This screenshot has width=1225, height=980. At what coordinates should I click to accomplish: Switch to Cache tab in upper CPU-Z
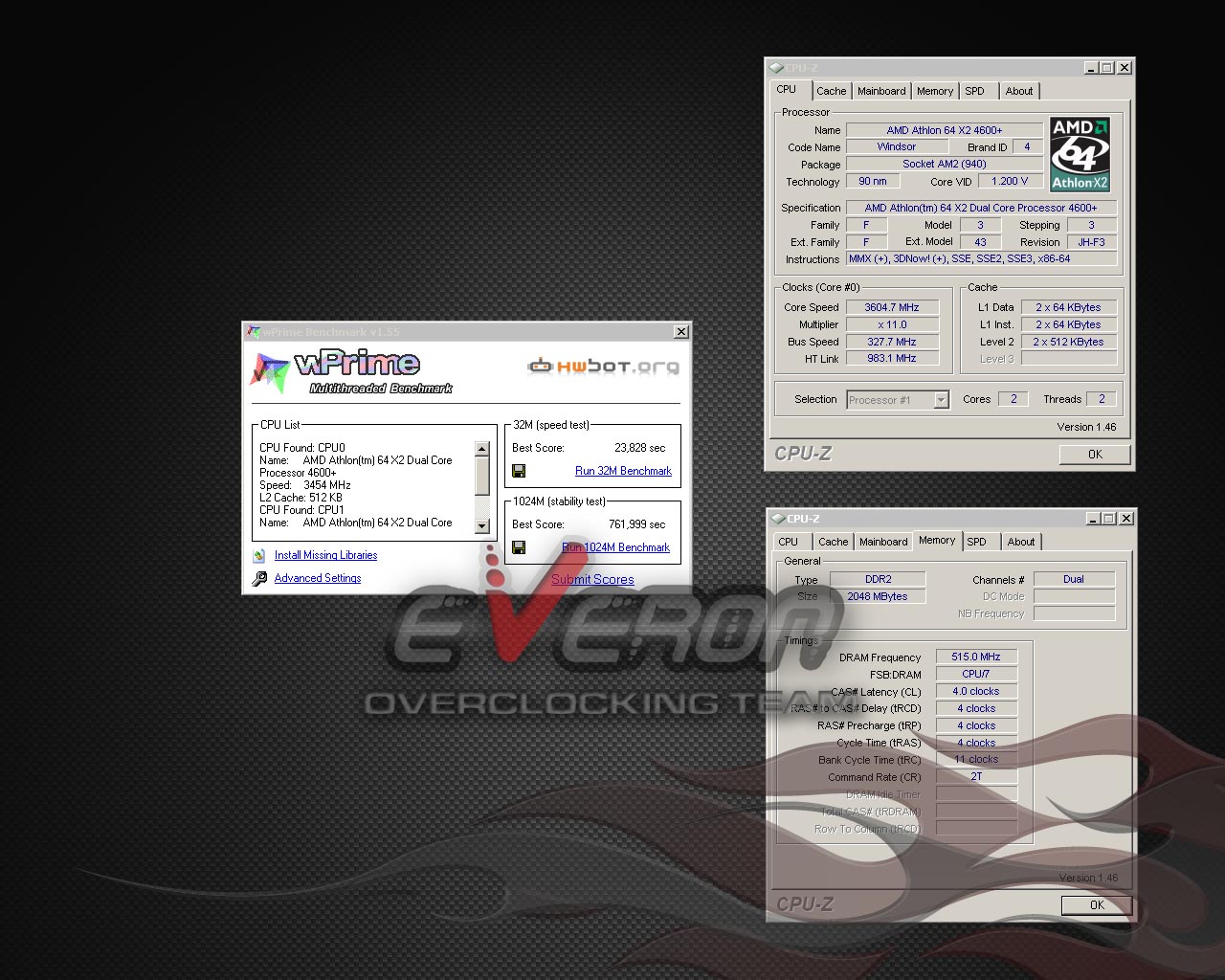tap(831, 91)
